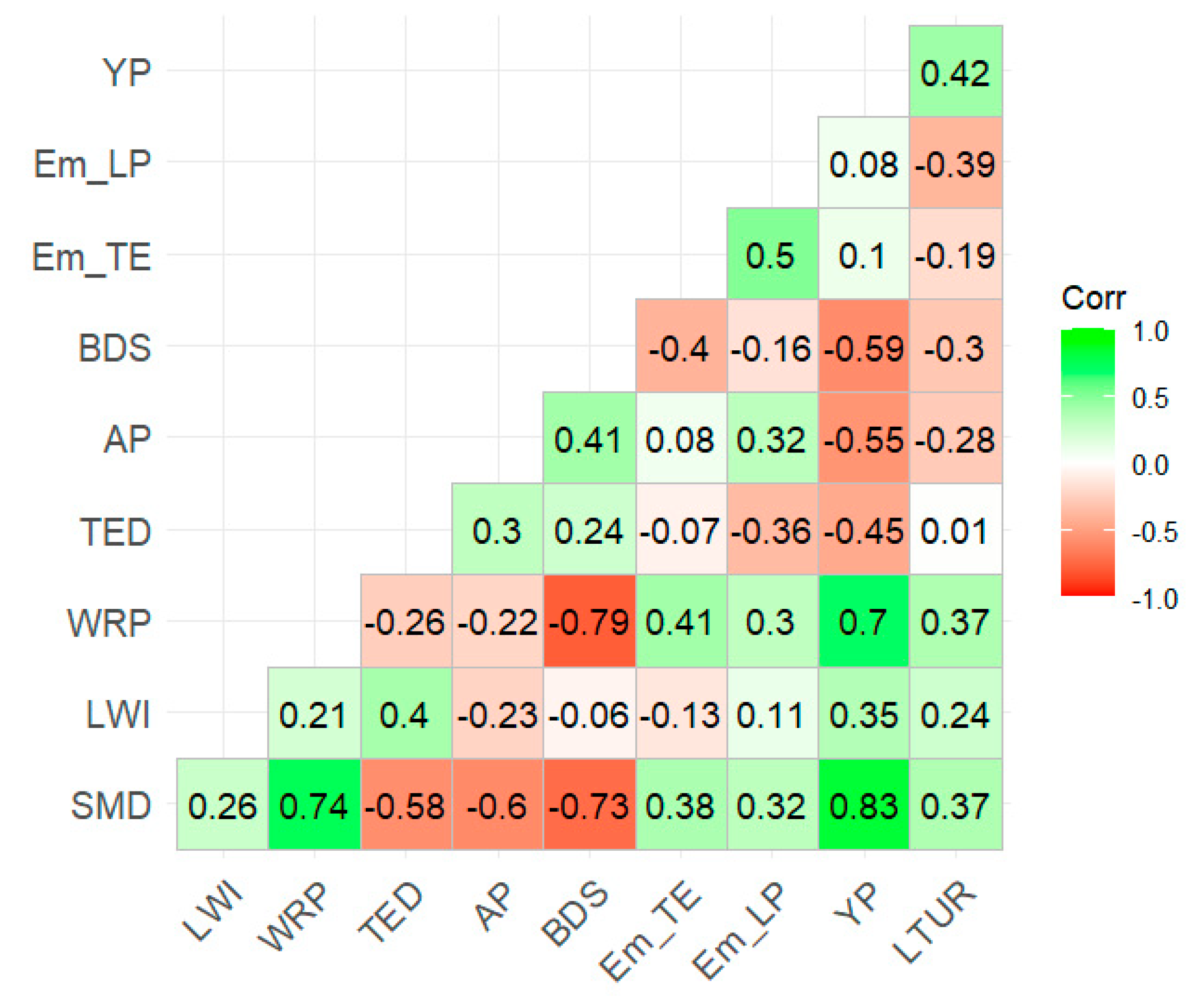1194x1008 pixels.
Task: Select the SMD row label
Action: point(111,805)
